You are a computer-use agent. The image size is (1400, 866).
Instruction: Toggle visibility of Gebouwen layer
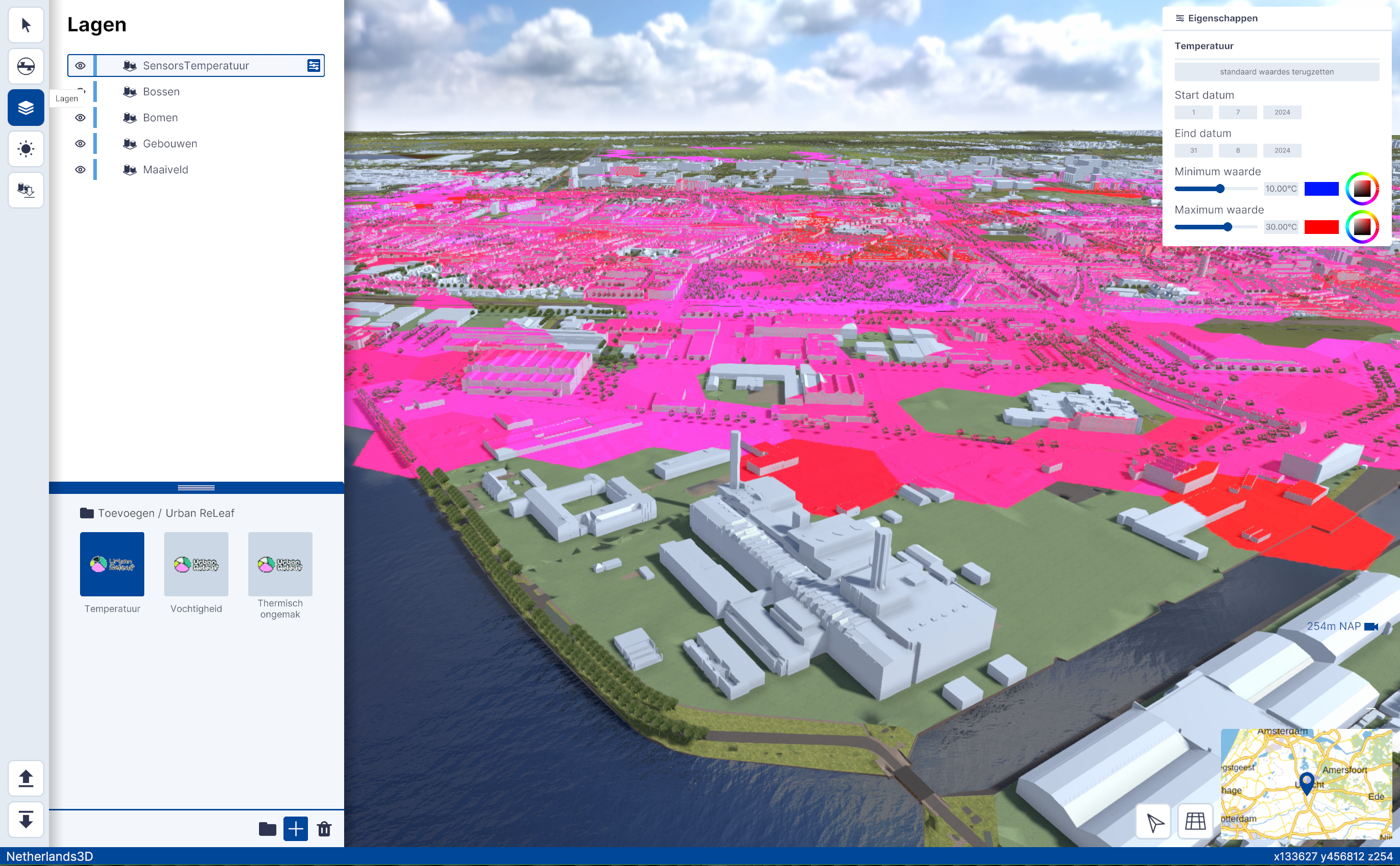81,144
